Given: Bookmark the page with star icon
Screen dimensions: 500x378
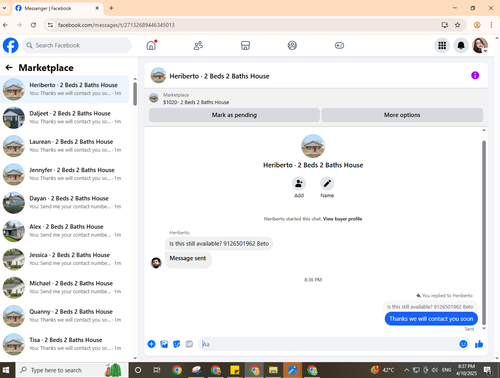Looking at the screenshot, I should [x=458, y=25].
